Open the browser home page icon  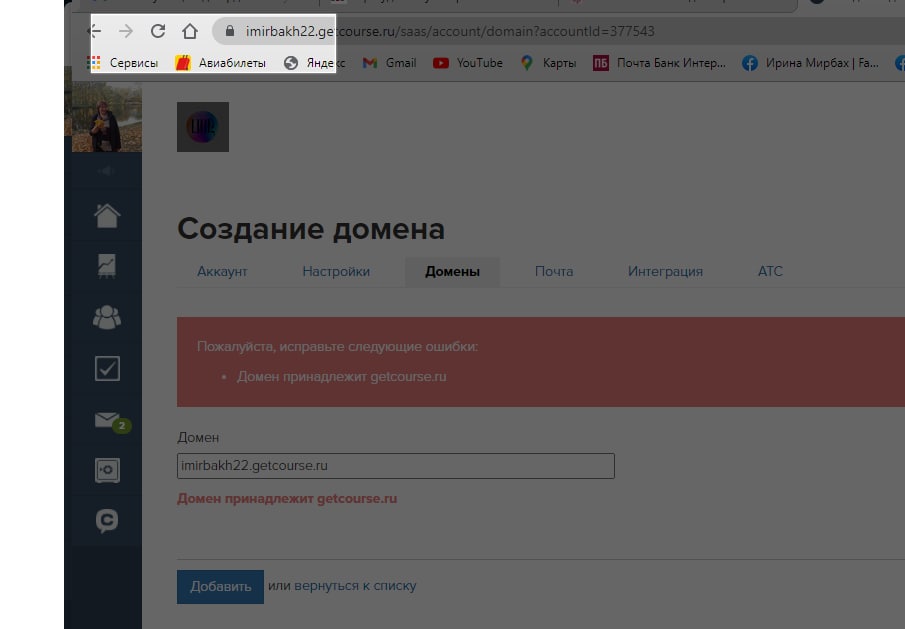190,31
